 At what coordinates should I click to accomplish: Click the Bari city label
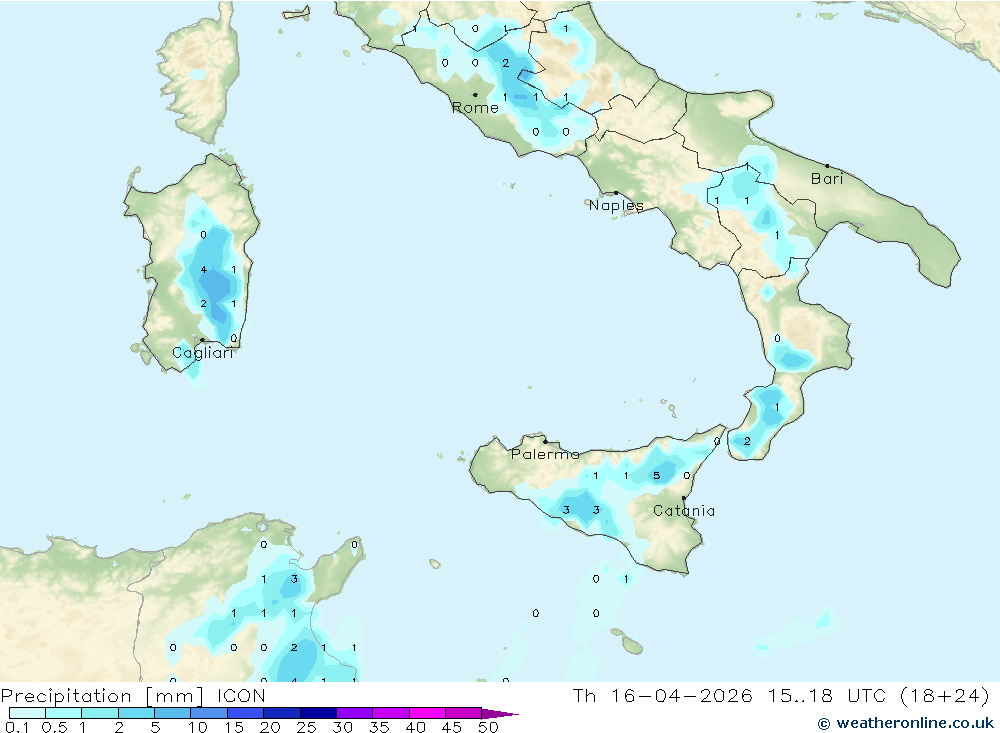827,179
